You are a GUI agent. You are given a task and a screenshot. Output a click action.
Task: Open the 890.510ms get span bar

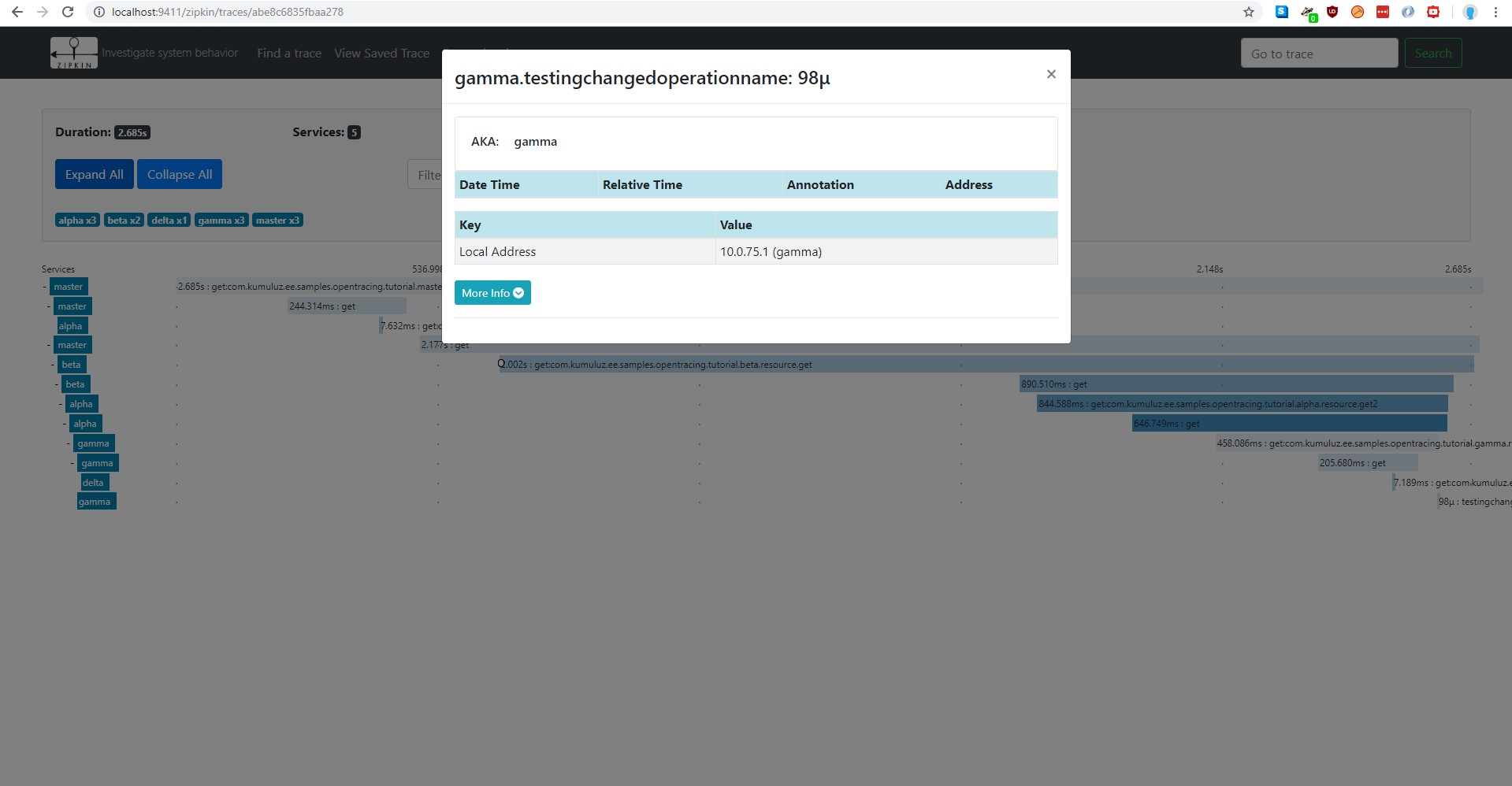pos(1236,384)
